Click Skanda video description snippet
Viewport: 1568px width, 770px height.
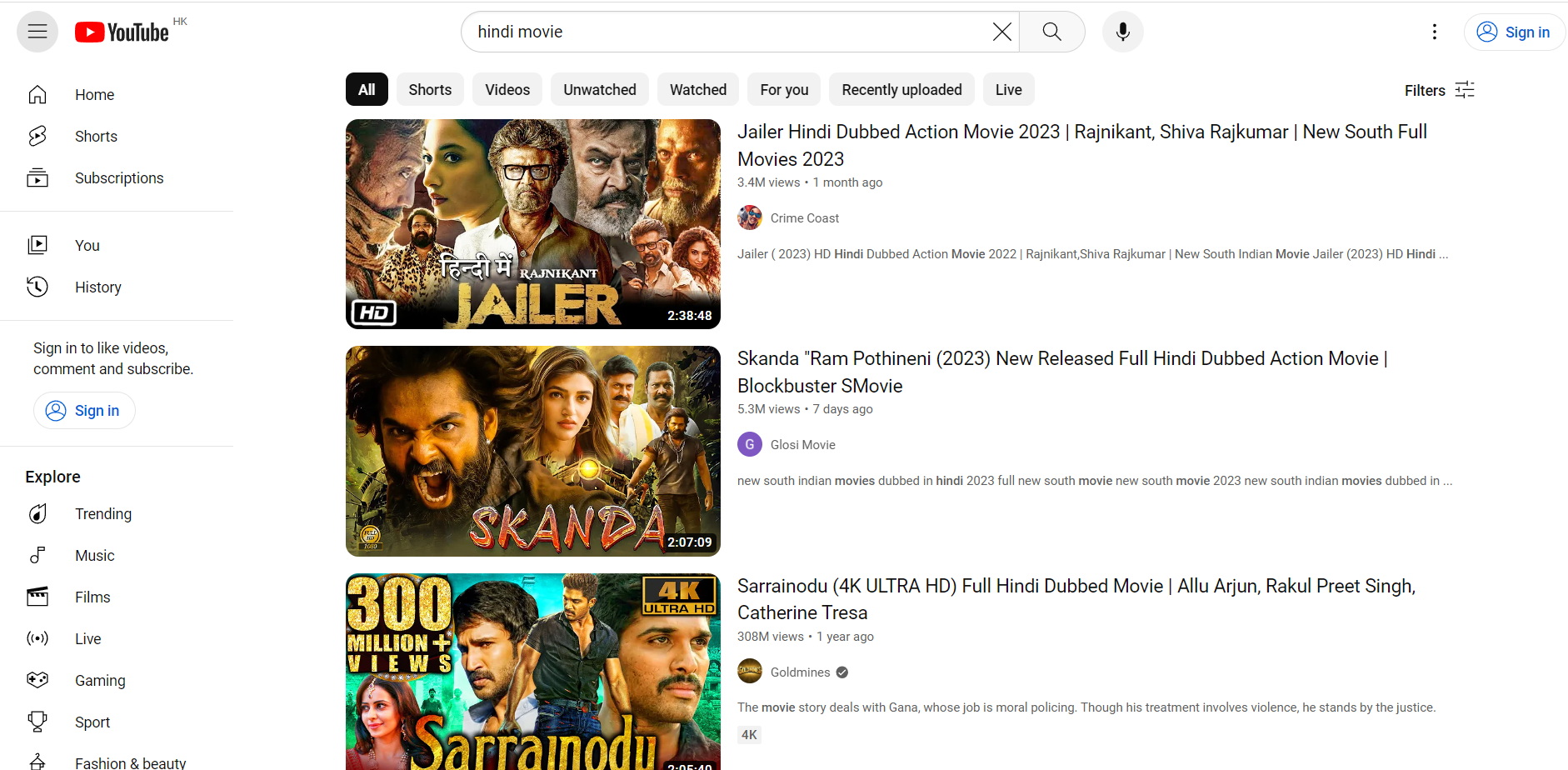(1095, 481)
